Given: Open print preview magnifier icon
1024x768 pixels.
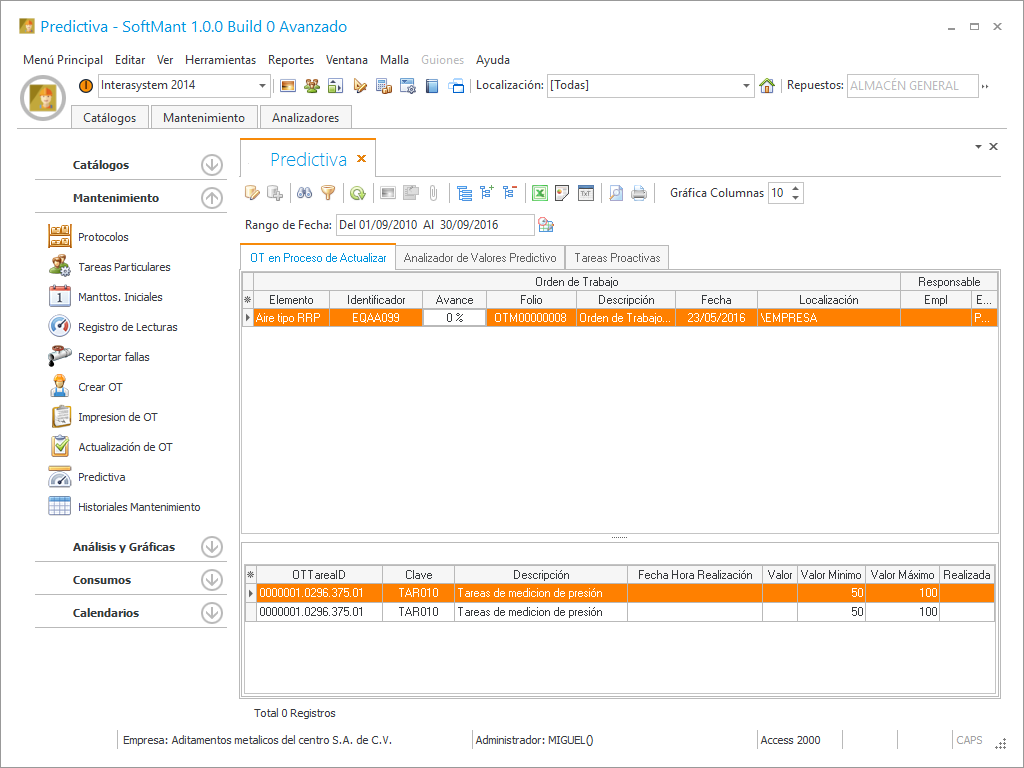Looking at the screenshot, I should (x=616, y=193).
